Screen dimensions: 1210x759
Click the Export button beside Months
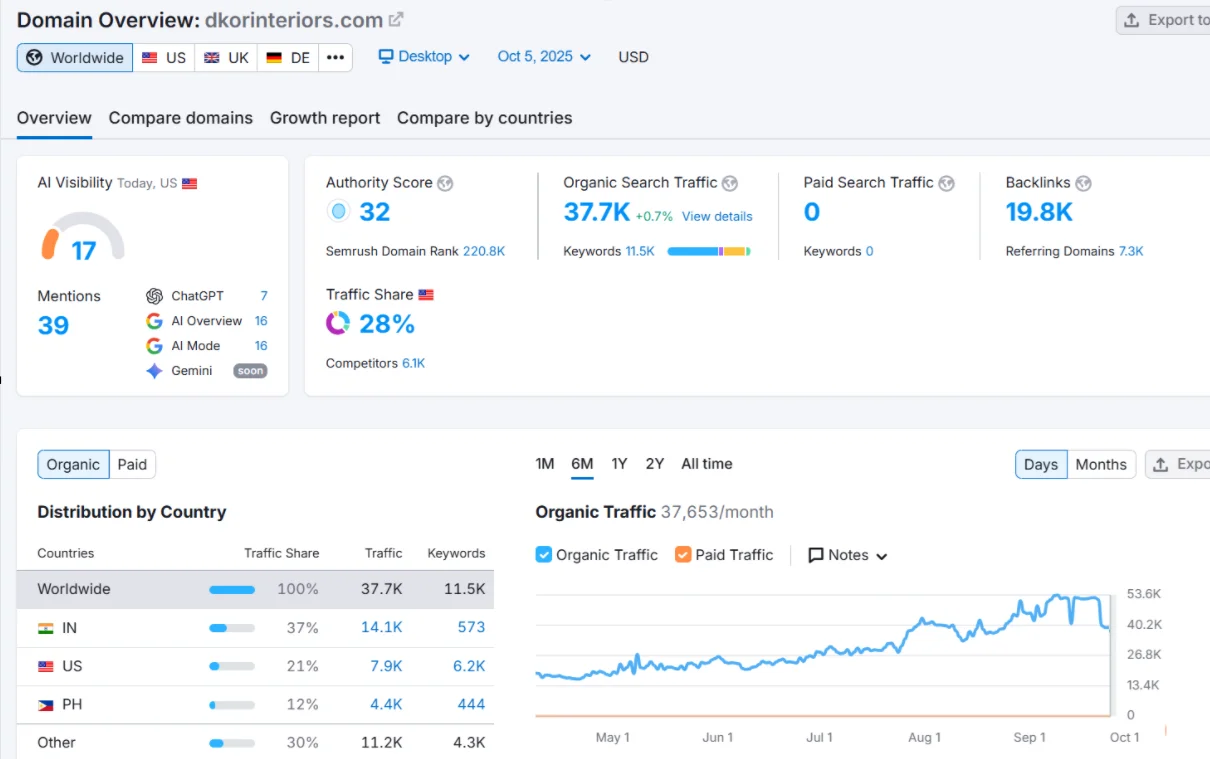1177,464
